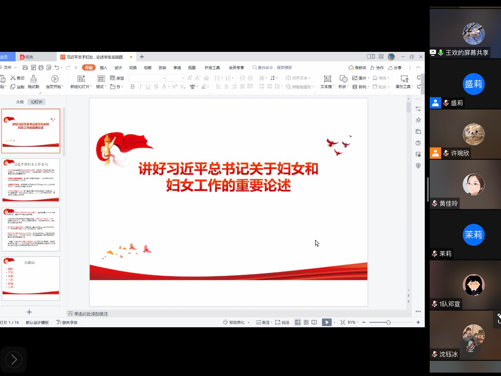The height and width of the screenshot is (380, 501).
Task: Toggle Underline formatting
Action: [148, 87]
